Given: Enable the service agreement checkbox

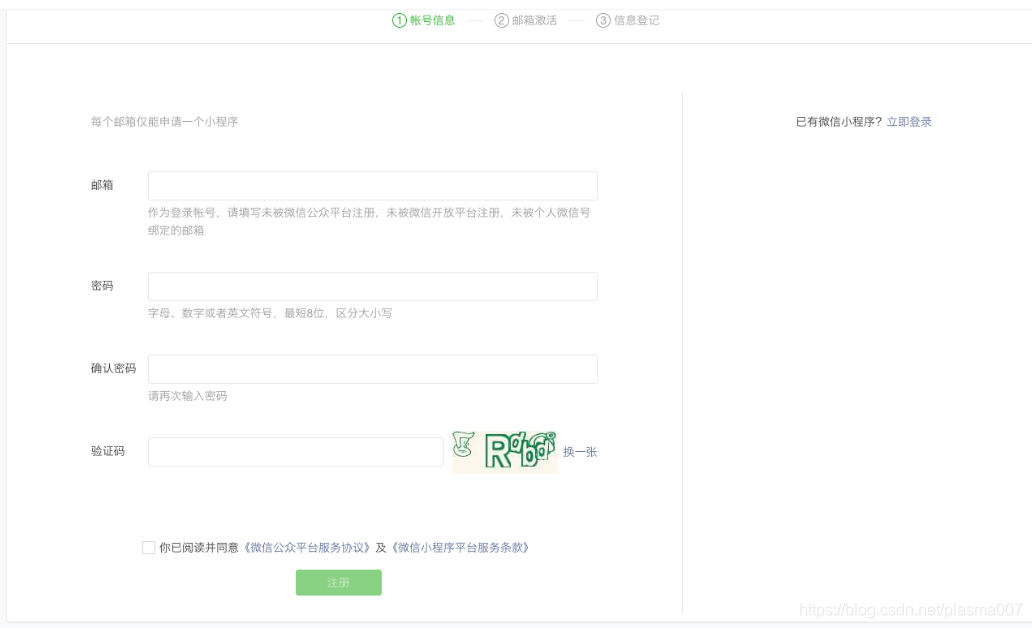Looking at the screenshot, I should tap(148, 547).
